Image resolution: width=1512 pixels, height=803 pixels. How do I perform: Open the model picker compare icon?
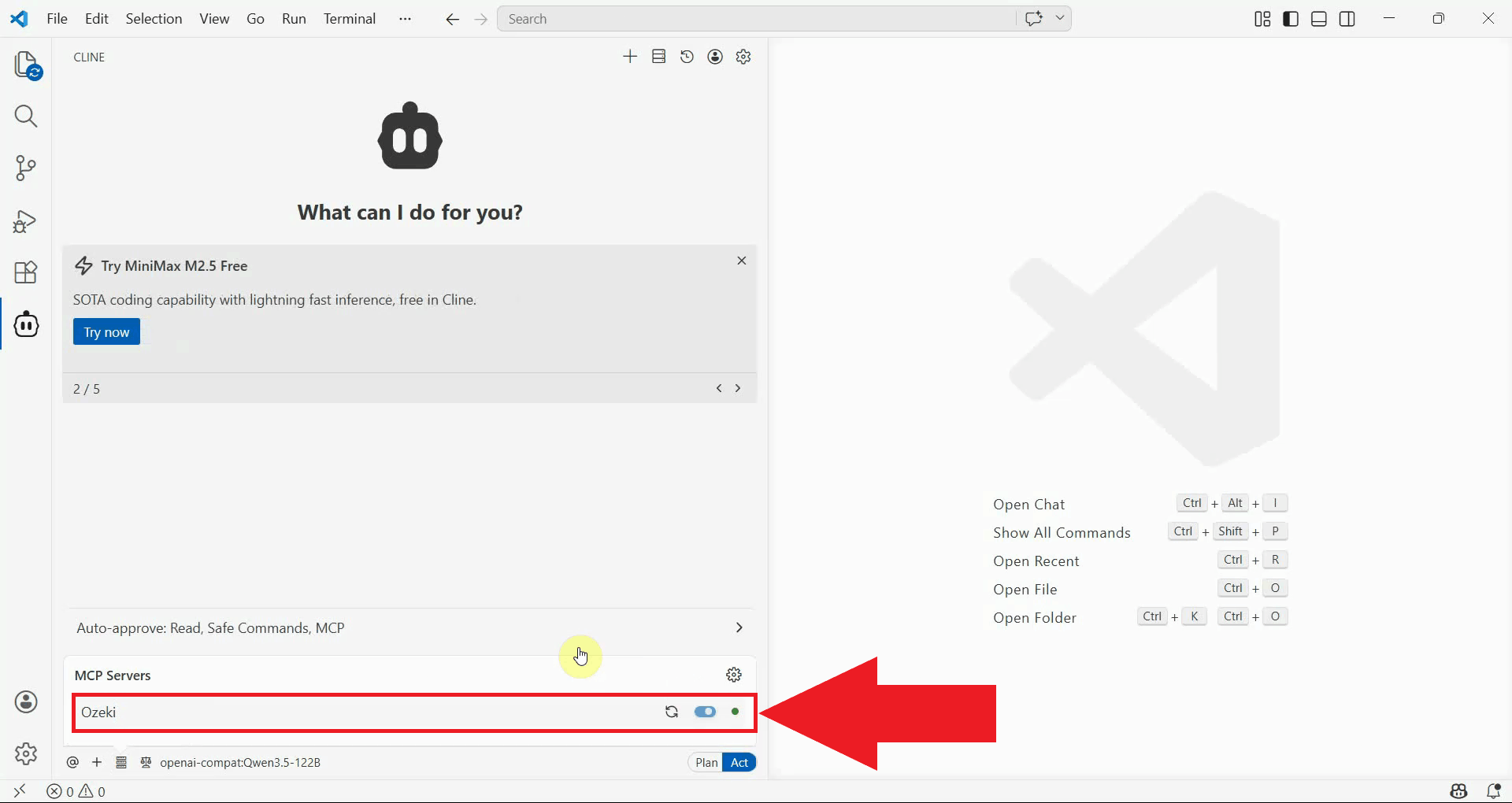point(146,762)
